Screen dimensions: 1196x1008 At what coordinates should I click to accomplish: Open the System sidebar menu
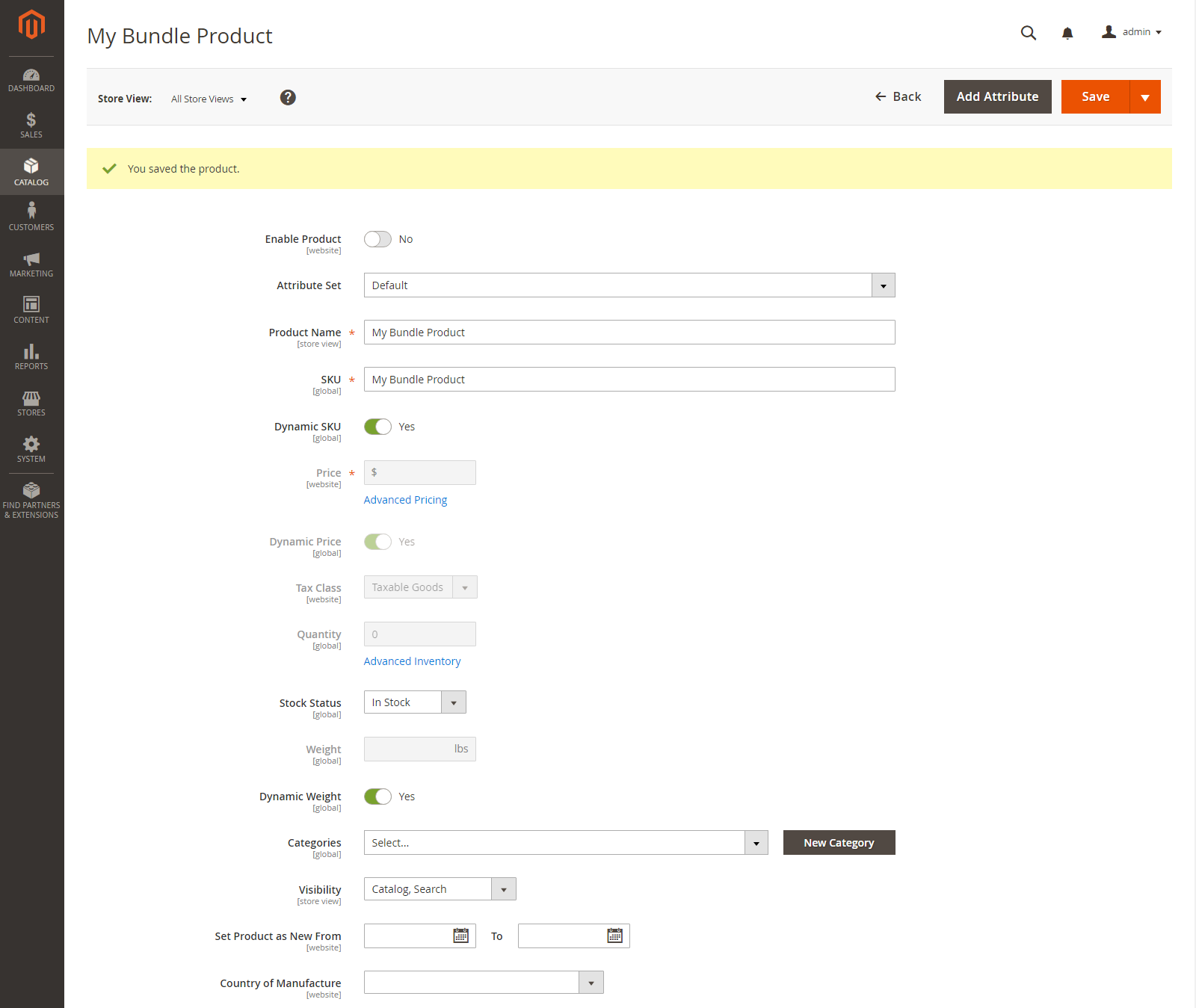pyautogui.click(x=31, y=449)
